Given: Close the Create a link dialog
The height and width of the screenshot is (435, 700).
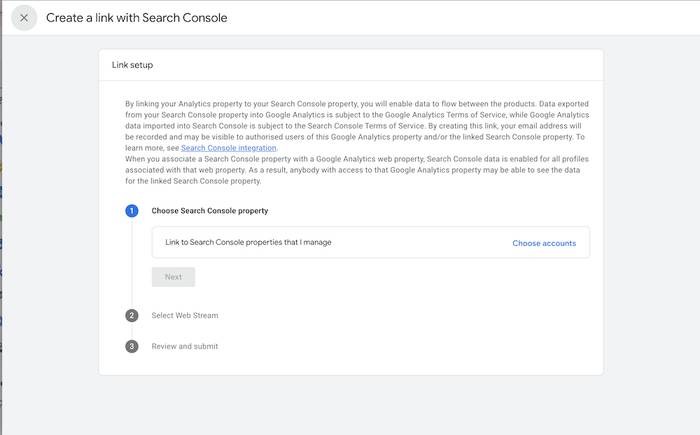Looking at the screenshot, I should [x=24, y=18].
